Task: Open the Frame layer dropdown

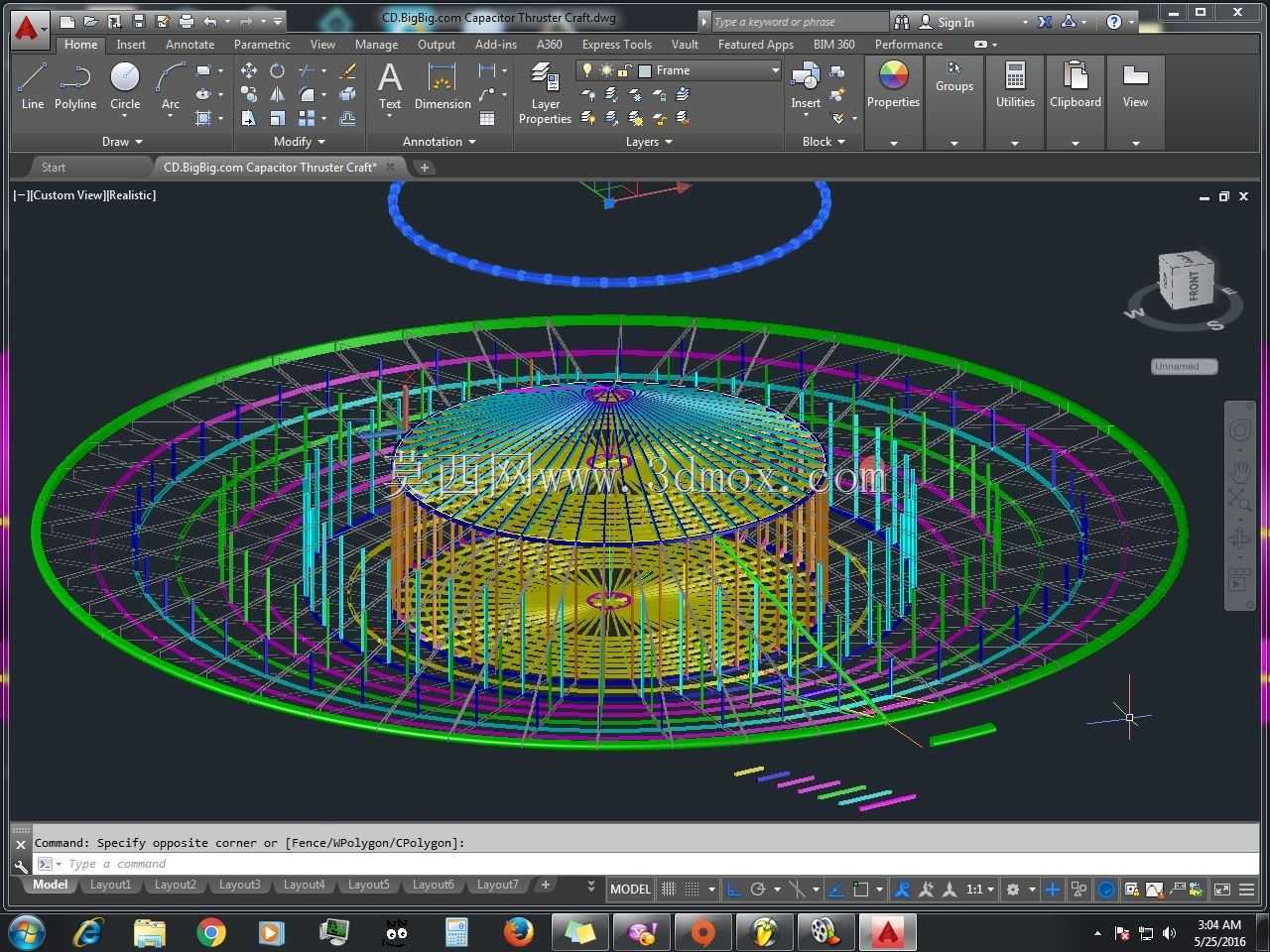Action: tap(776, 70)
